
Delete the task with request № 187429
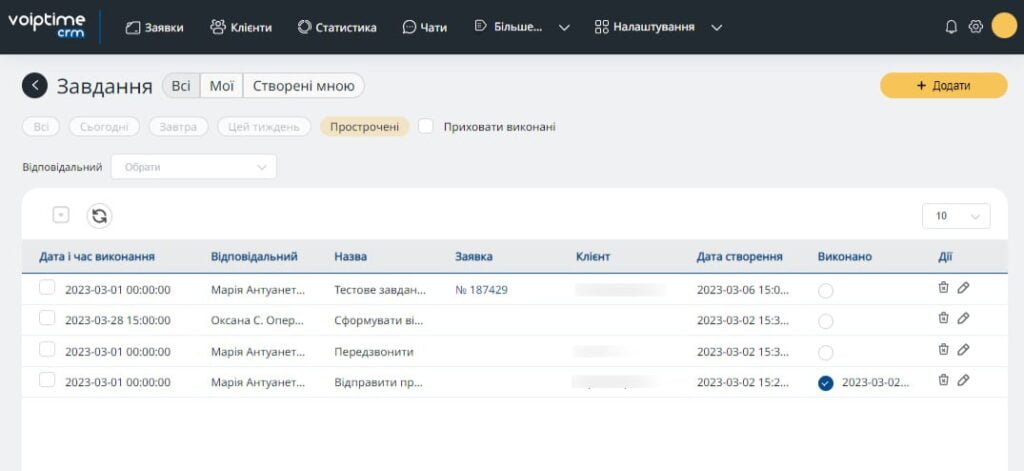943,287
